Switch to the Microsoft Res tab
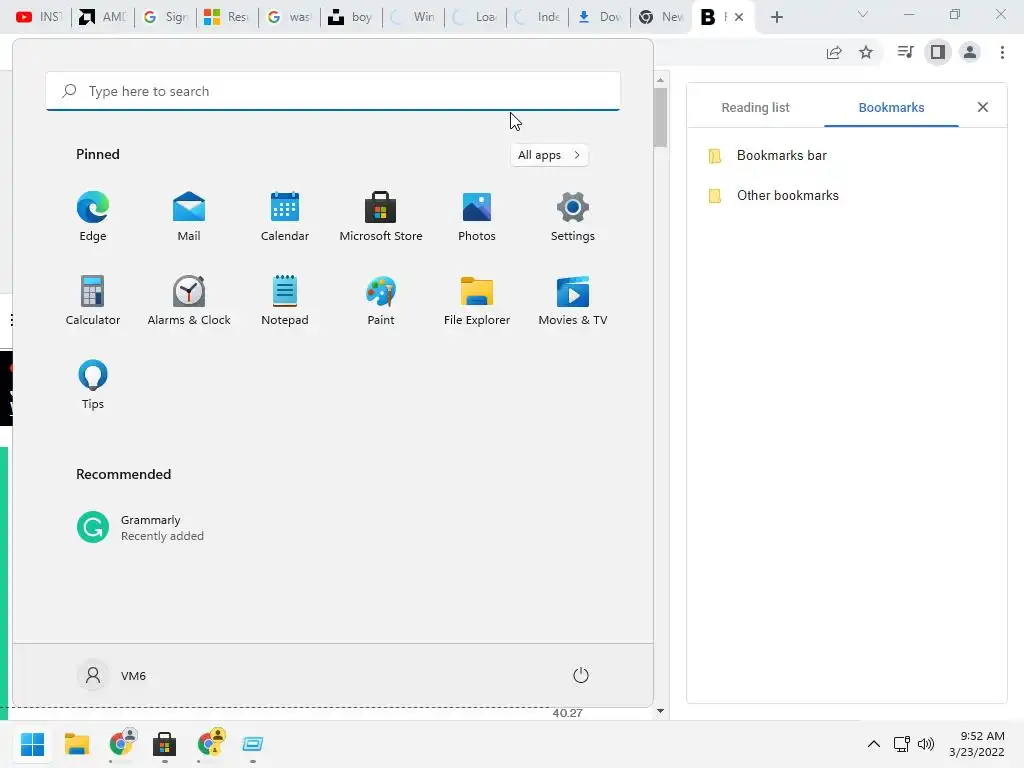Image resolution: width=1024 pixels, height=768 pixels. pos(227,17)
